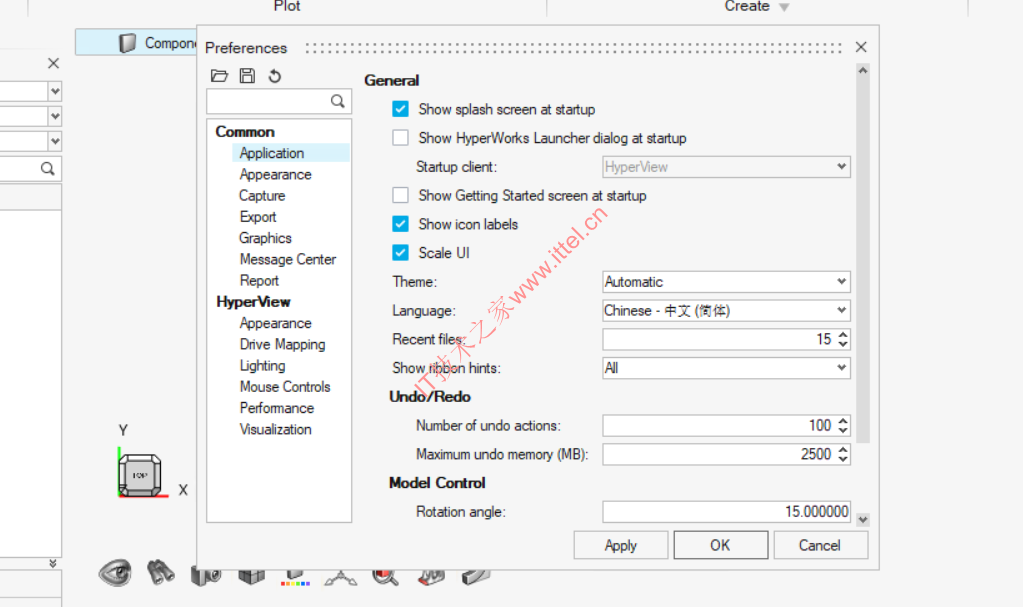The width and height of the screenshot is (1023, 607).
Task: Open the Show ribbon hints dropdown
Action: tap(726, 368)
